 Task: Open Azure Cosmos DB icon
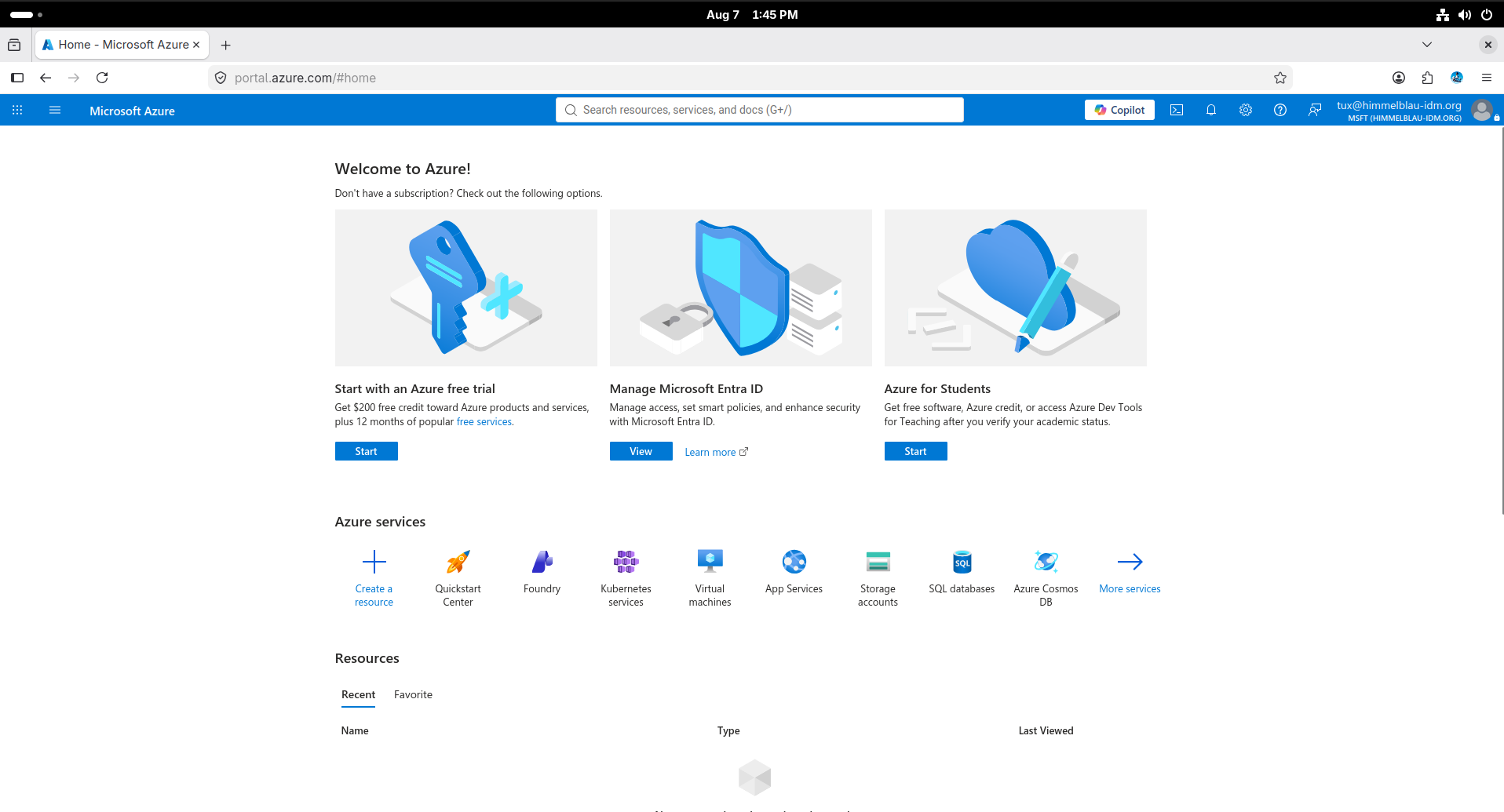click(1046, 562)
